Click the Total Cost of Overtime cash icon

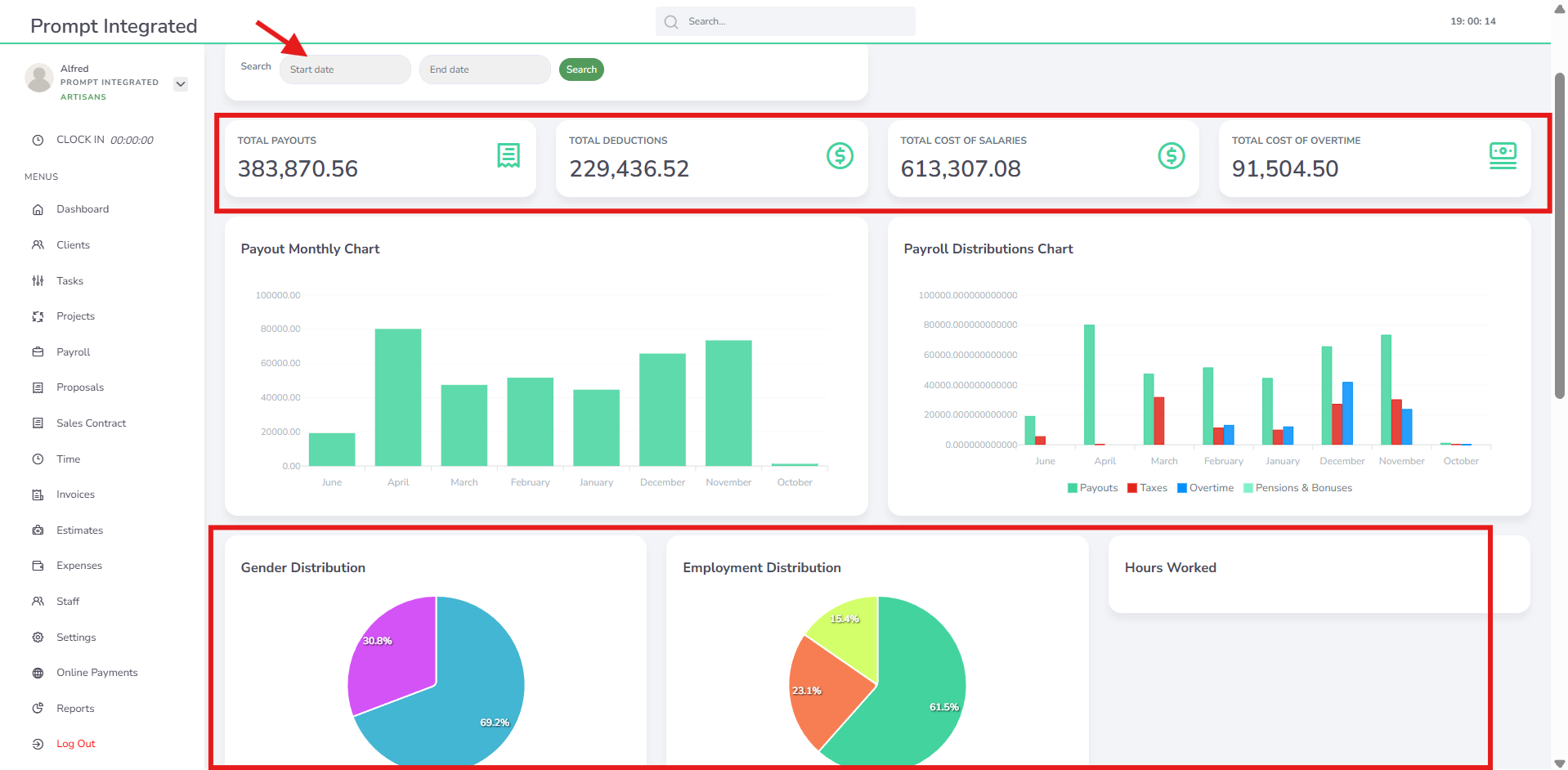pyautogui.click(x=1503, y=155)
